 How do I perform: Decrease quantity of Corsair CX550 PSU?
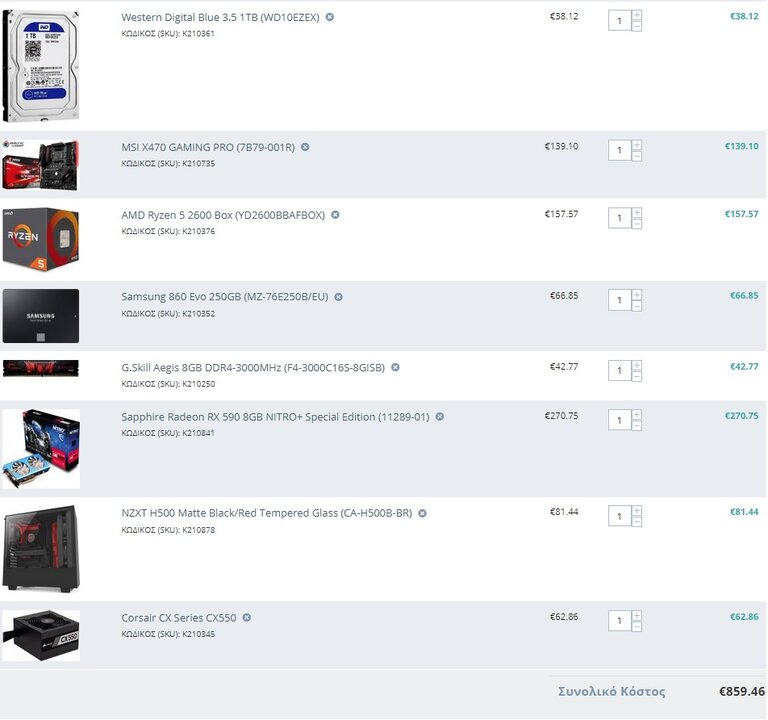point(637,626)
